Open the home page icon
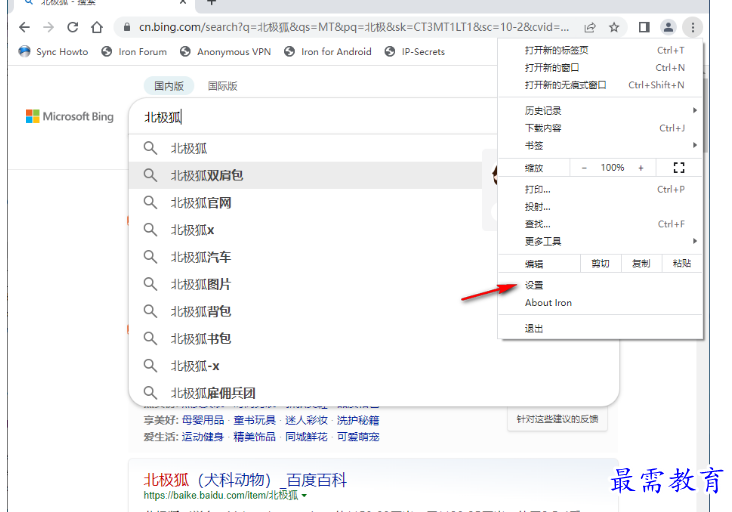732x512 pixels. (97, 27)
